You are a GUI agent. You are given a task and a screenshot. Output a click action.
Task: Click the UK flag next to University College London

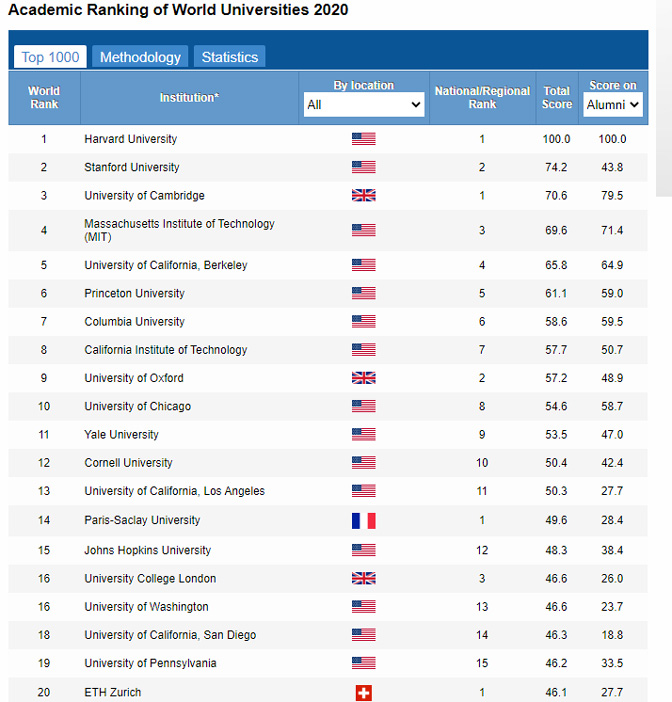point(363,578)
